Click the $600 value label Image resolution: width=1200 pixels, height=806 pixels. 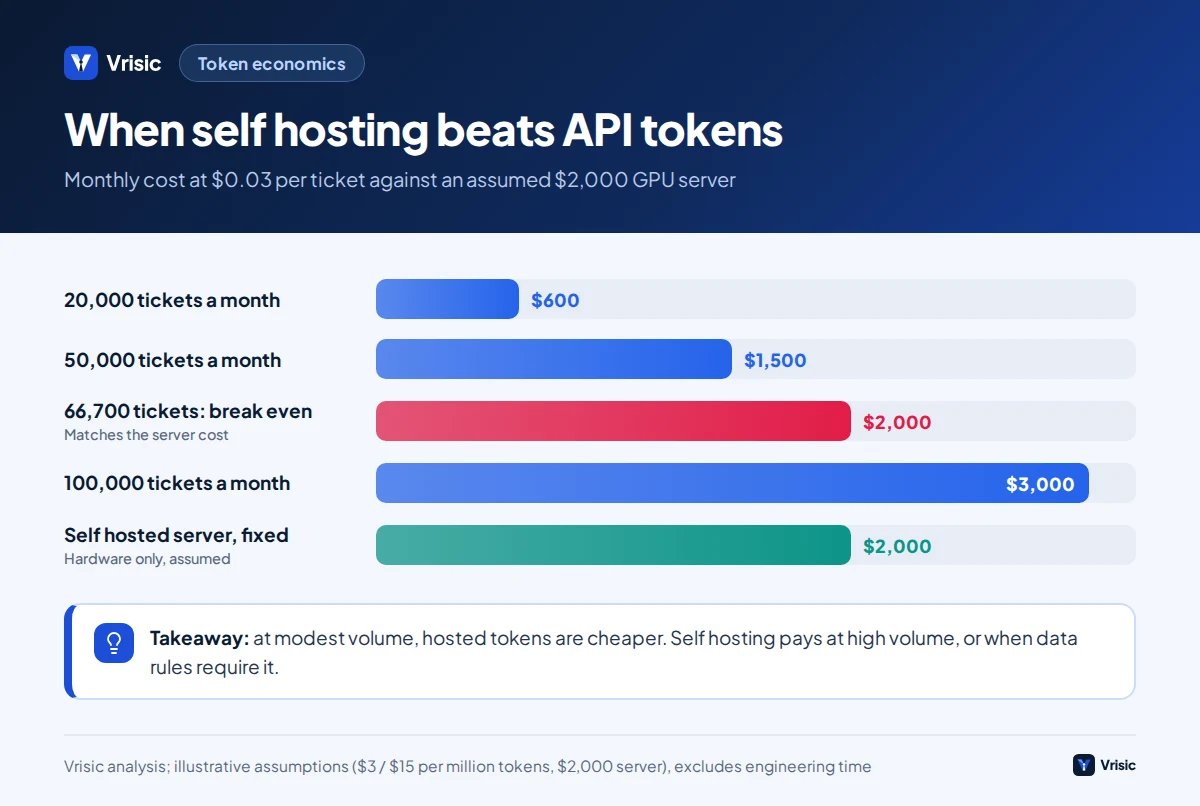point(555,300)
